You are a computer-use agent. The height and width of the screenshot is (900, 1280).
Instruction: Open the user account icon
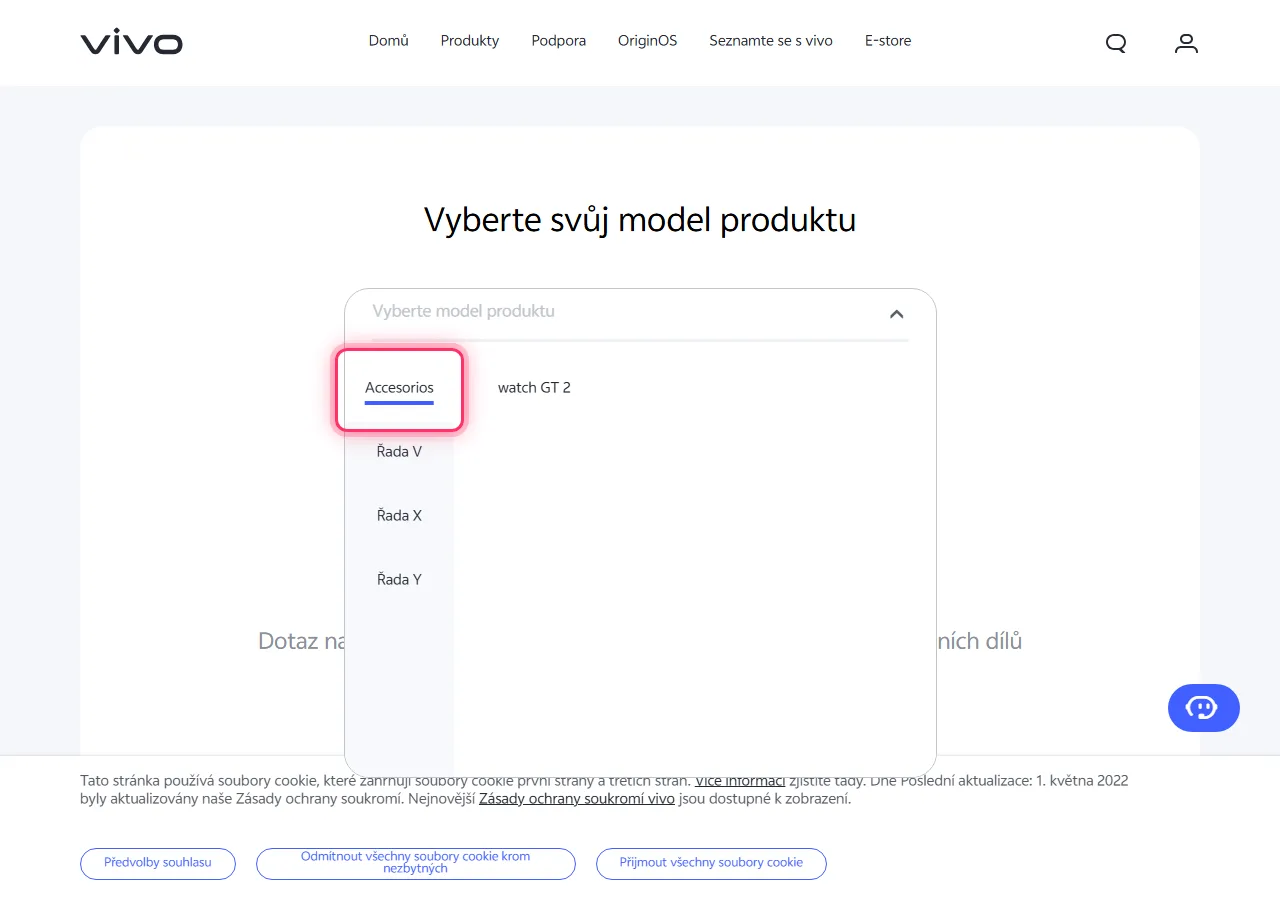click(x=1186, y=43)
